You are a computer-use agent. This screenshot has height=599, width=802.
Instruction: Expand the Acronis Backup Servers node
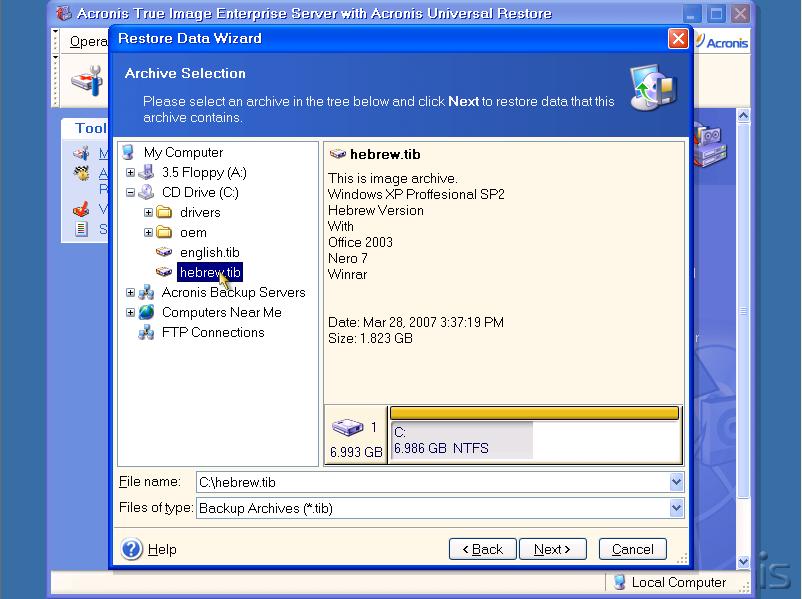(x=130, y=292)
